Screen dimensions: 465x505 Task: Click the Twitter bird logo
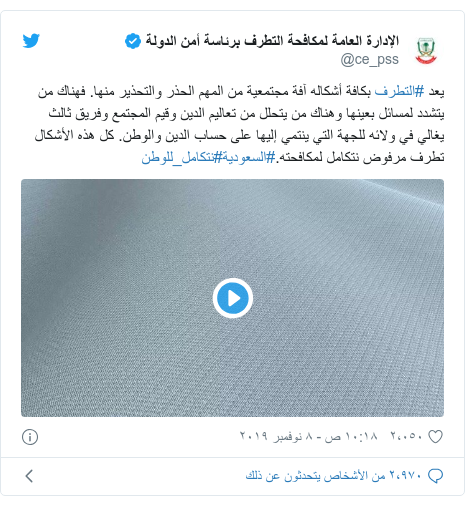[31, 41]
